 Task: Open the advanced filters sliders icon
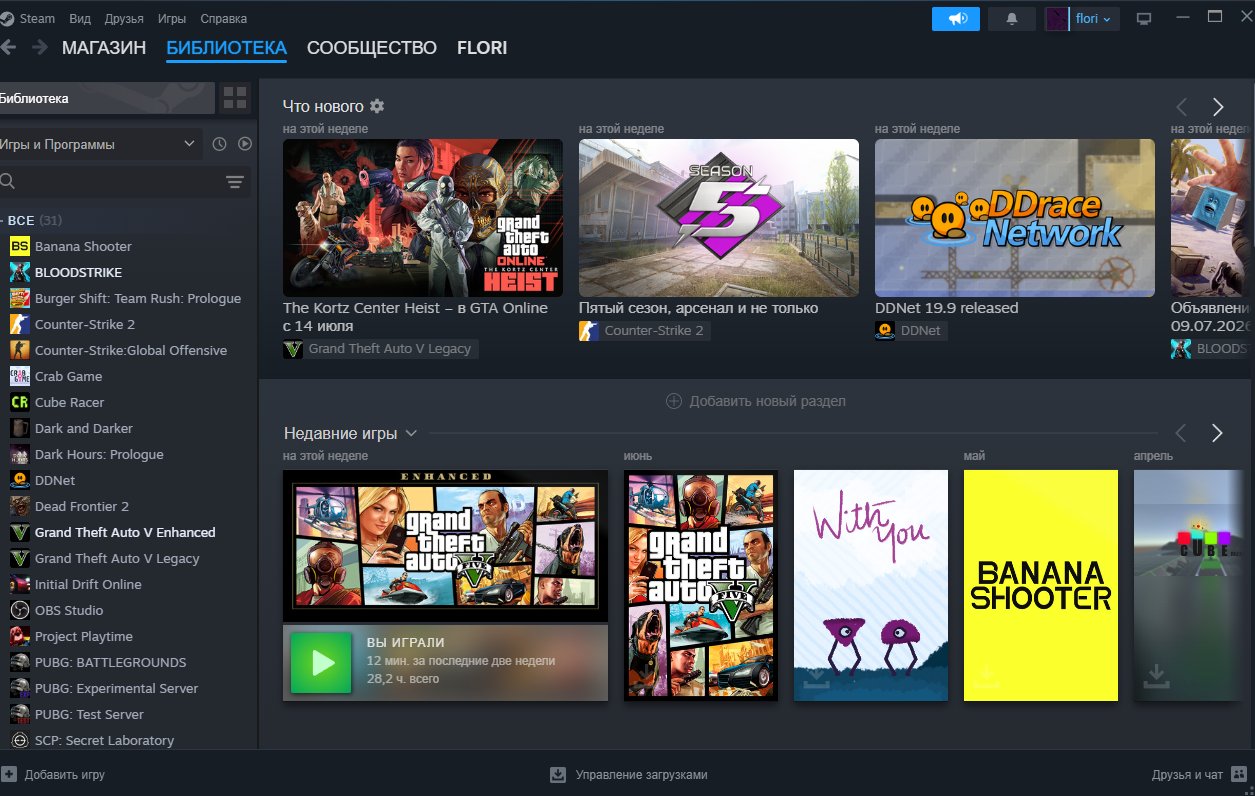click(235, 181)
